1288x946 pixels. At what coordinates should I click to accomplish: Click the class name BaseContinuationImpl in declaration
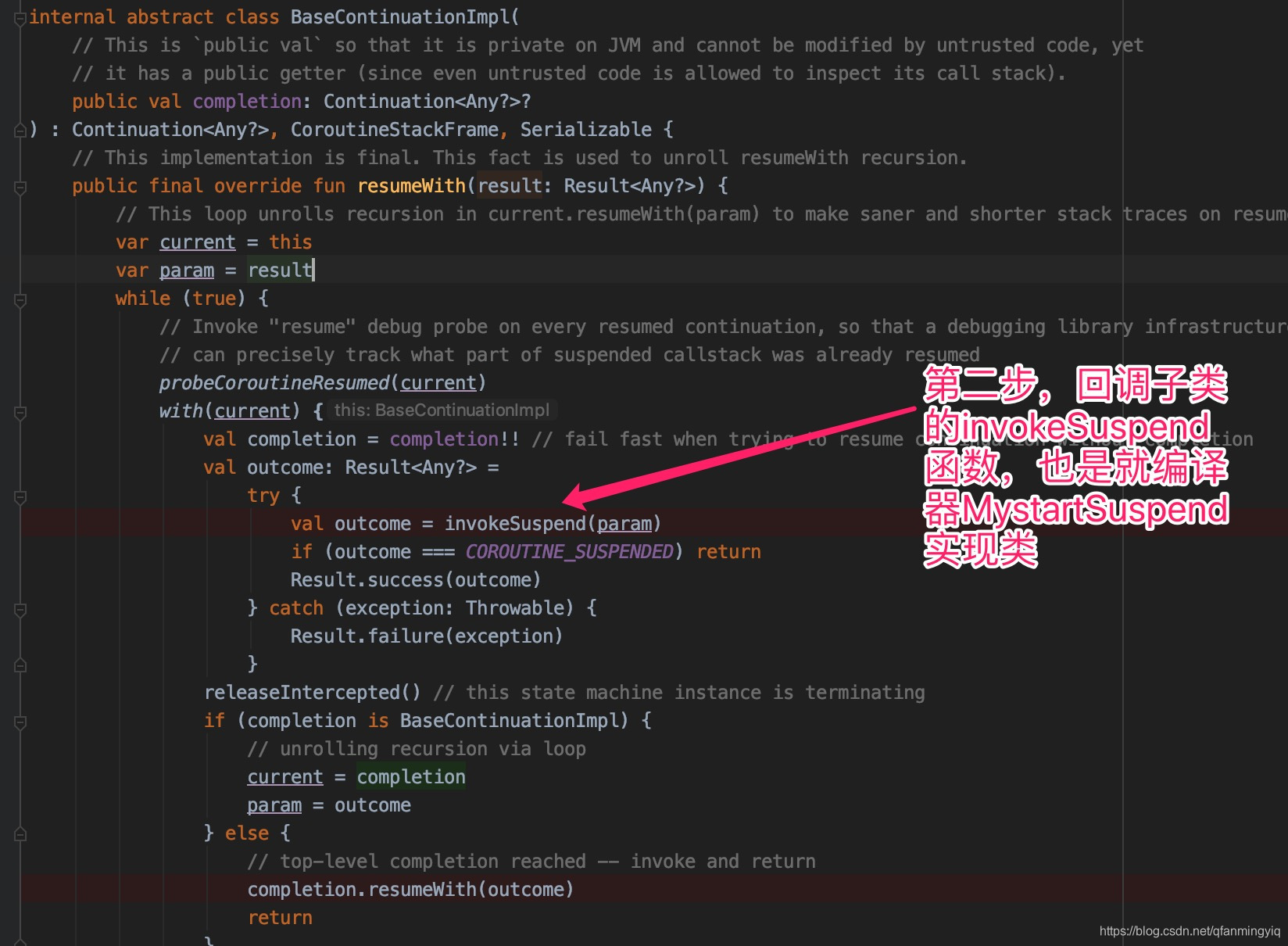coord(399,17)
